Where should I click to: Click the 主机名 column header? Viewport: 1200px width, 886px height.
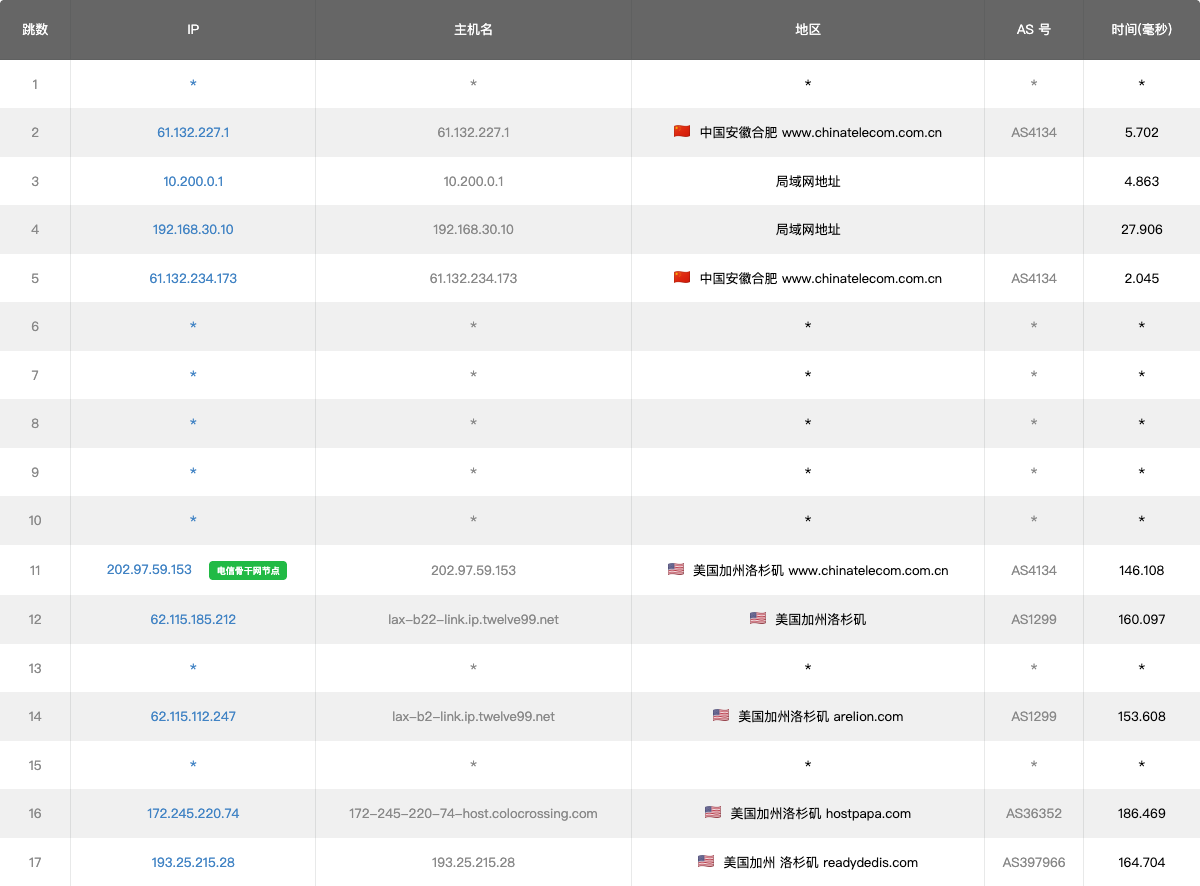tap(473, 30)
